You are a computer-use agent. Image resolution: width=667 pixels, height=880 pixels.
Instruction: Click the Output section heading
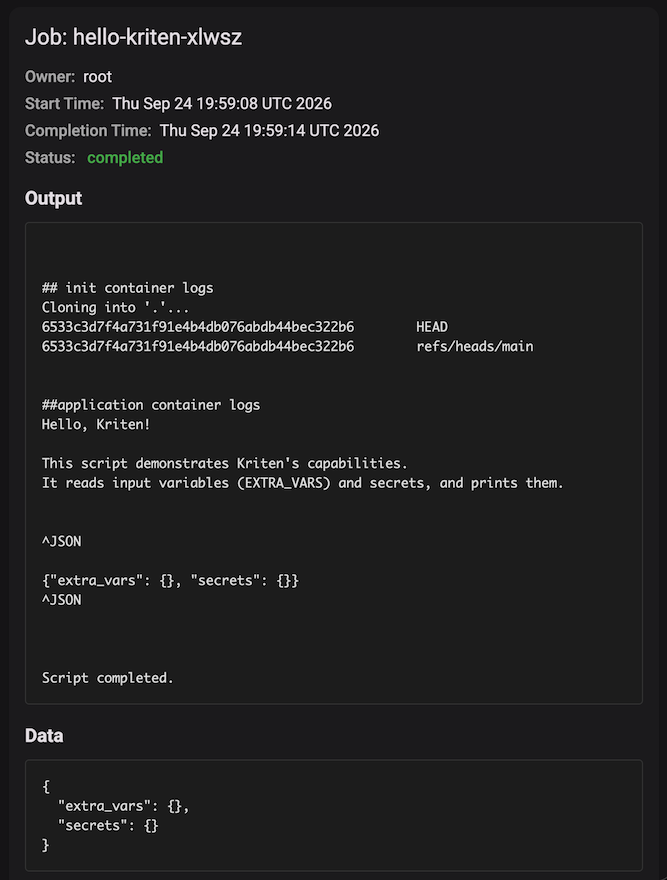pyautogui.click(x=53, y=198)
